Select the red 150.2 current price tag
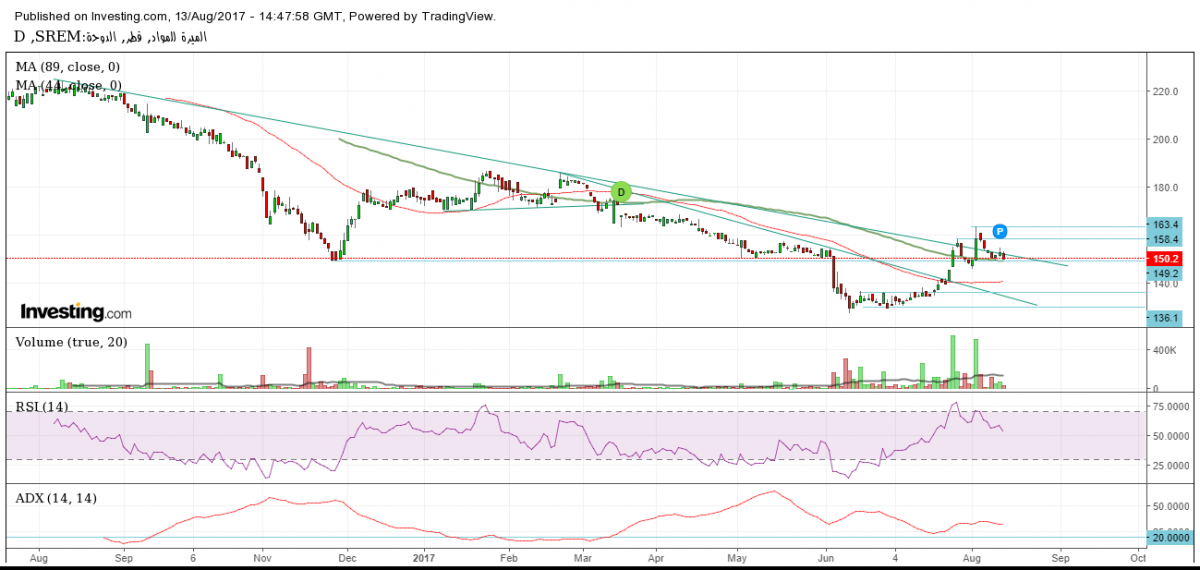The width and height of the screenshot is (1200, 570). tap(1165, 258)
